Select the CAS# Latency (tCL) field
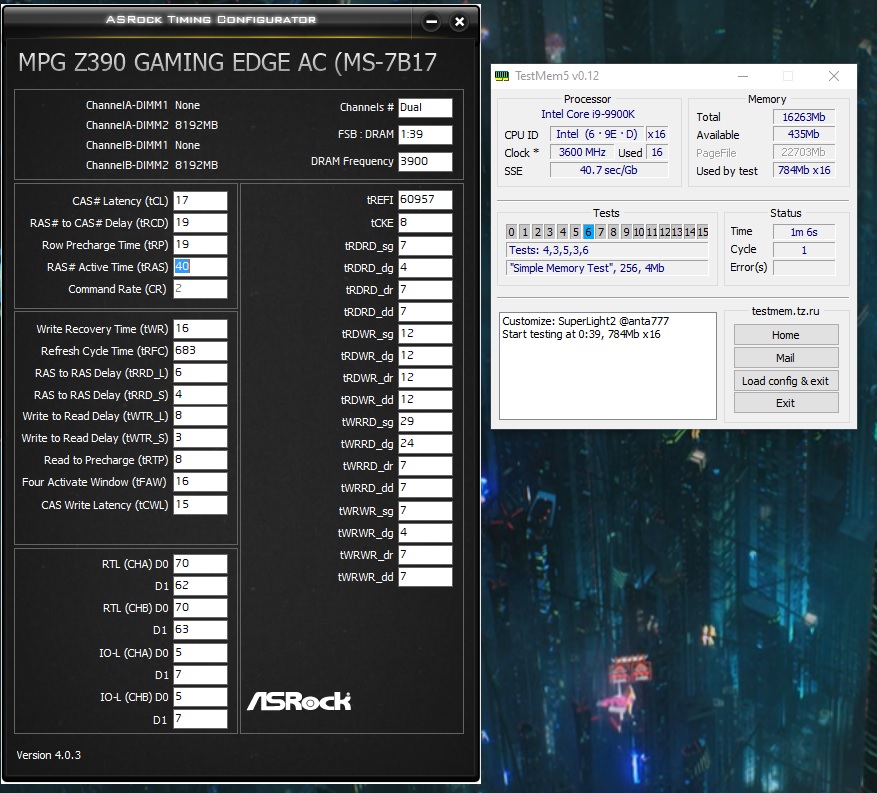 pyautogui.click(x=200, y=201)
